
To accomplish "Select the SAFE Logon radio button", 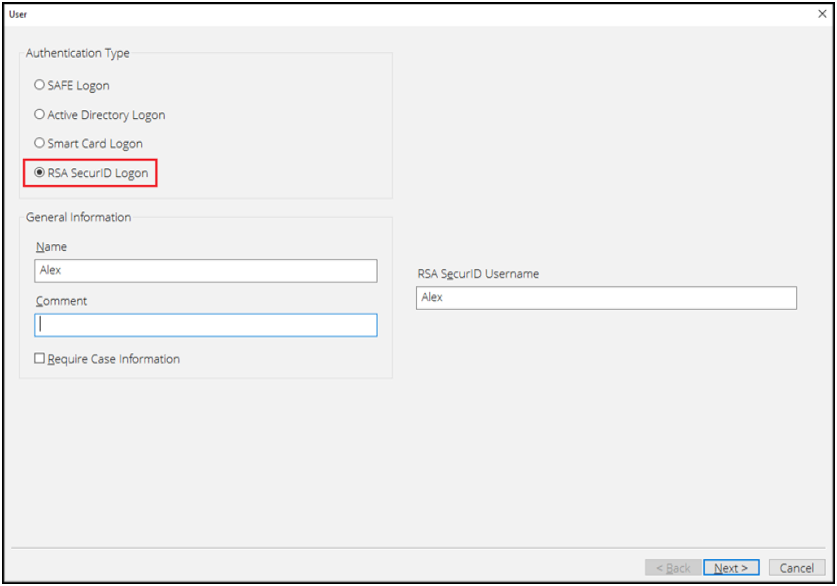I will click(x=40, y=85).
